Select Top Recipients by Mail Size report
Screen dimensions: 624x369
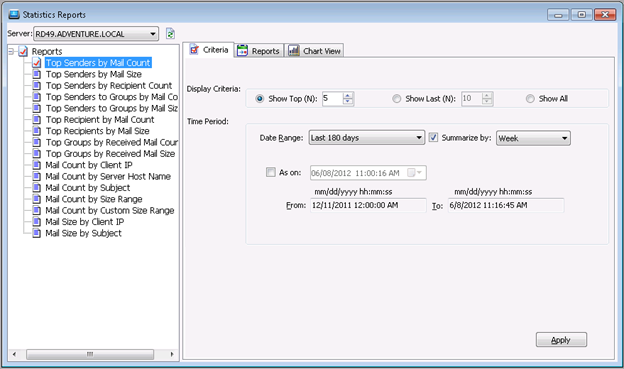pyautogui.click(x=98, y=131)
